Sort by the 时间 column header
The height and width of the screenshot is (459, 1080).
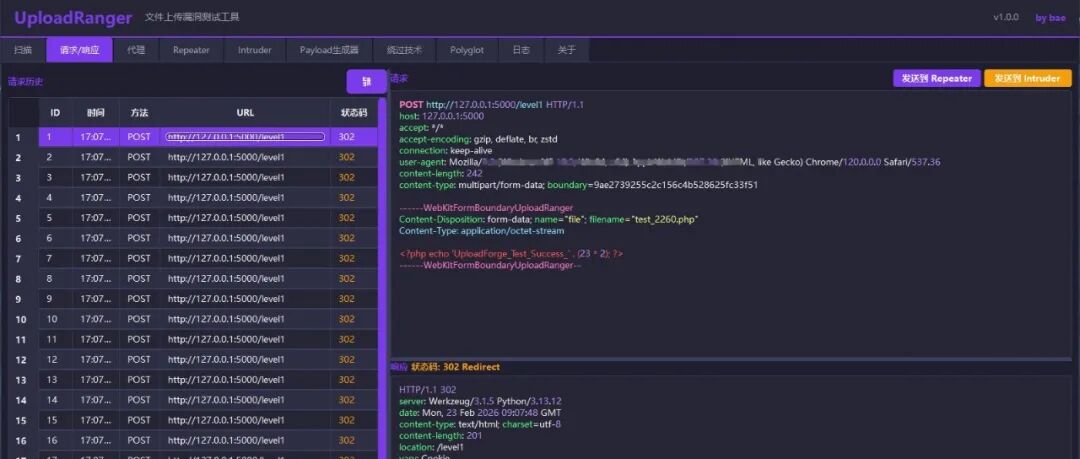coord(96,112)
